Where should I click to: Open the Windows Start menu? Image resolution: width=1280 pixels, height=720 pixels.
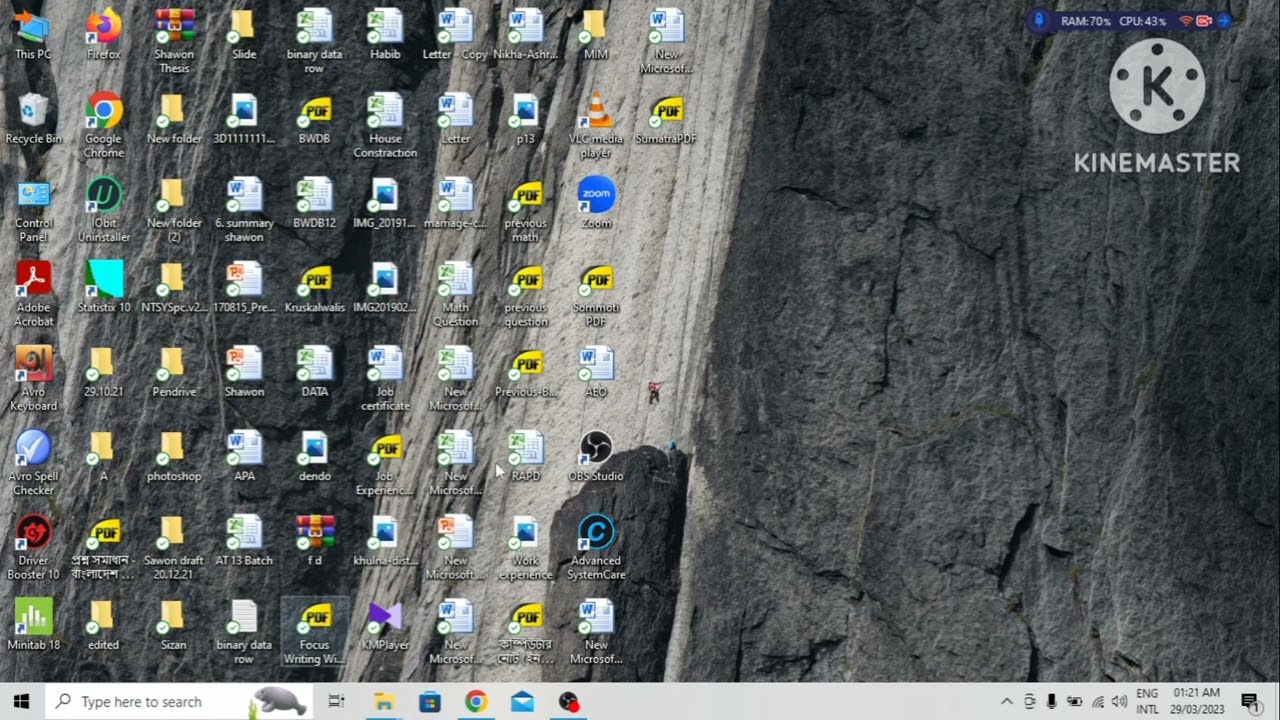(22, 702)
